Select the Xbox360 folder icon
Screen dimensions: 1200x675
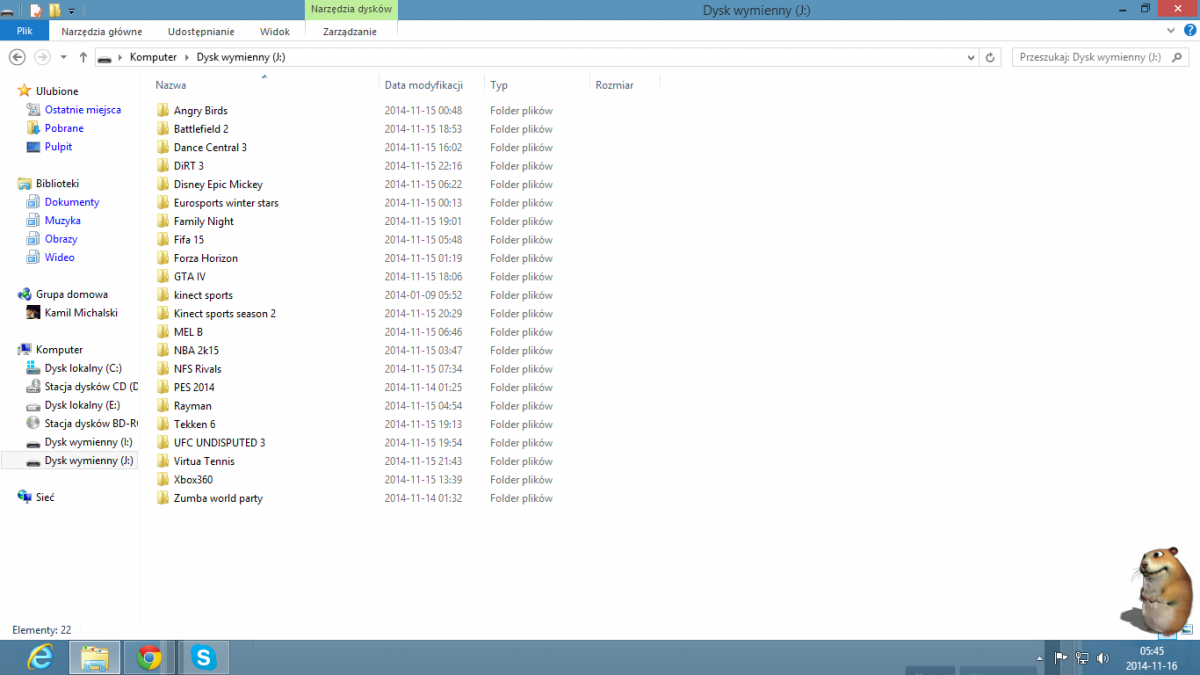click(x=163, y=480)
